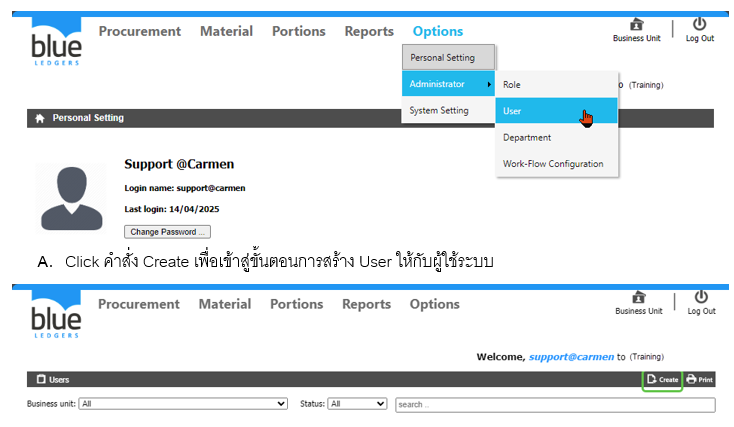Open Material menu in lower screenshot
Viewport: 734px width, 427px height.
(225, 304)
